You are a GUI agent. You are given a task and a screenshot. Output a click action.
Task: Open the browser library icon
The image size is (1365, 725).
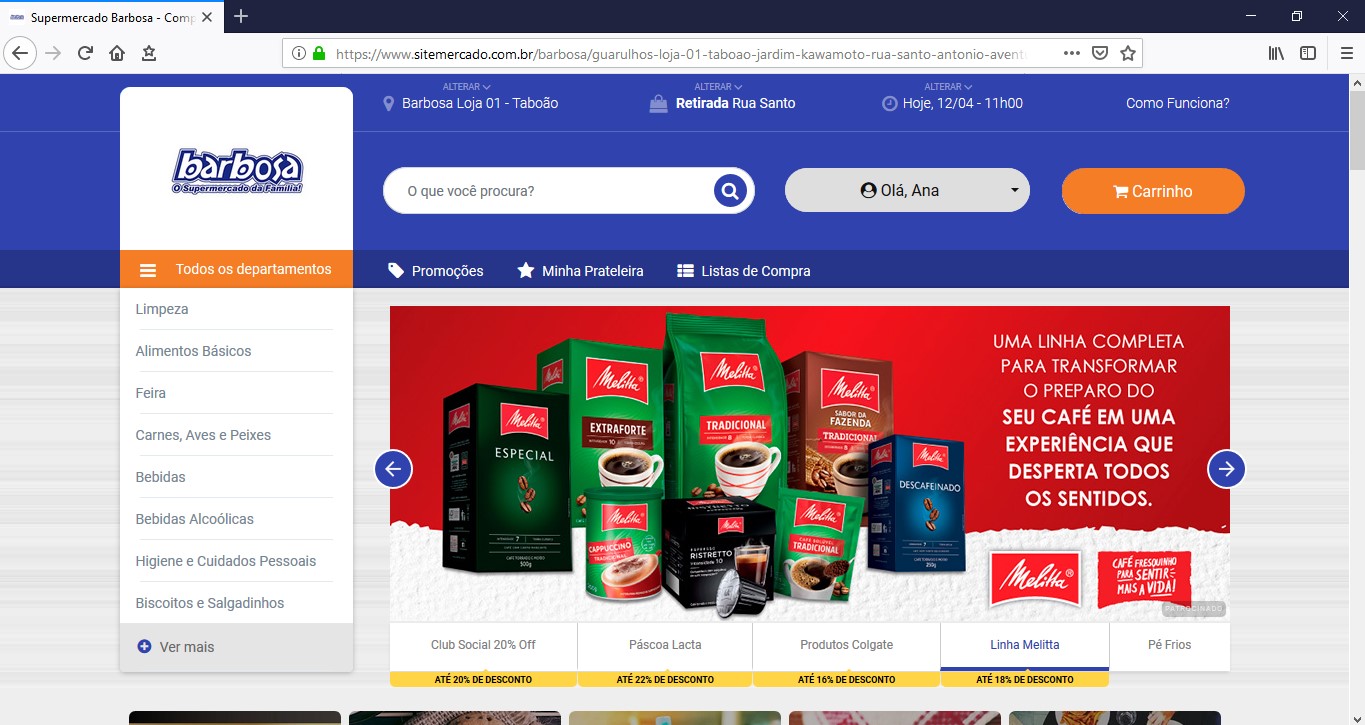pyautogui.click(x=1276, y=53)
